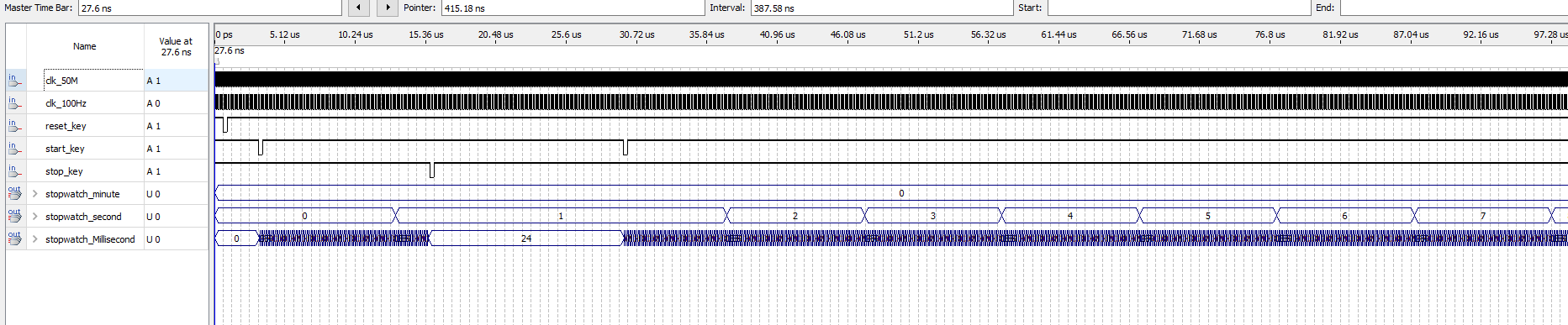1568x325 pixels.
Task: Click the 5.12 us mark on time ruler
Action: click(x=285, y=34)
